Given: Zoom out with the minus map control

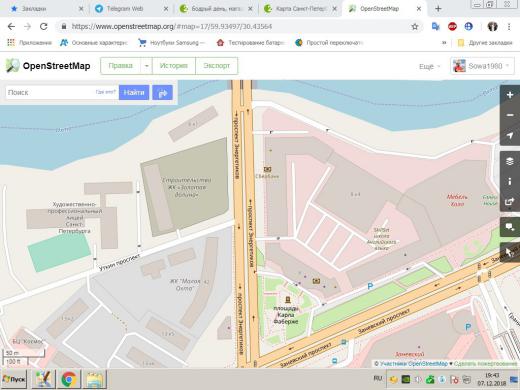Looking at the screenshot, I should (x=510, y=115).
